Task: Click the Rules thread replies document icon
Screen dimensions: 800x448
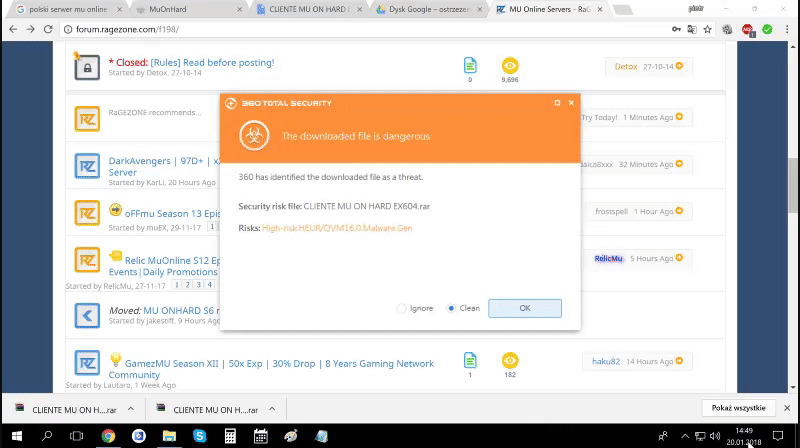Action: [x=470, y=65]
